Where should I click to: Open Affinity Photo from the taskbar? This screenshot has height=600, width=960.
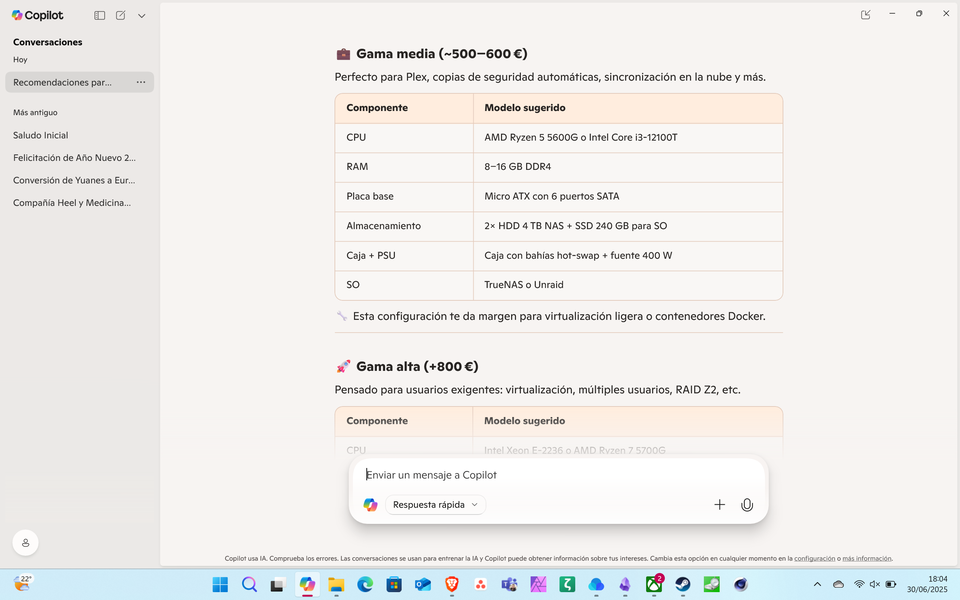click(x=538, y=585)
